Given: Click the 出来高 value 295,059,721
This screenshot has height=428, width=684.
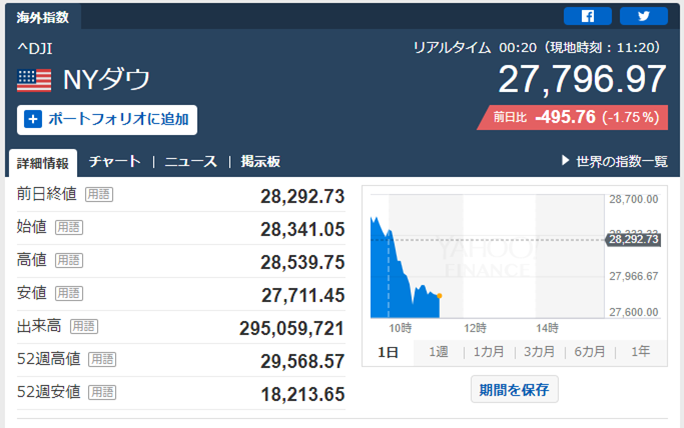Looking at the screenshot, I should (x=292, y=329).
